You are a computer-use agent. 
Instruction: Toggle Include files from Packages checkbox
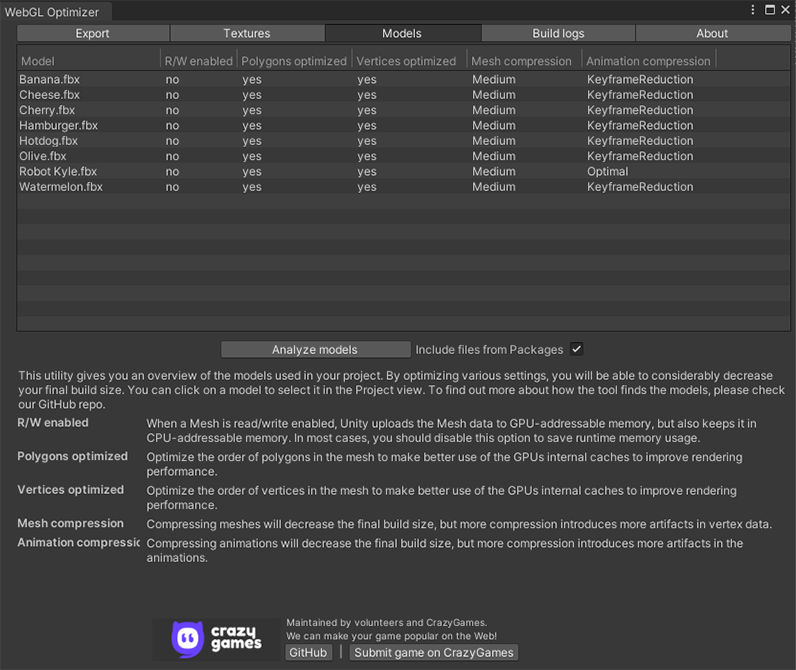click(x=576, y=349)
